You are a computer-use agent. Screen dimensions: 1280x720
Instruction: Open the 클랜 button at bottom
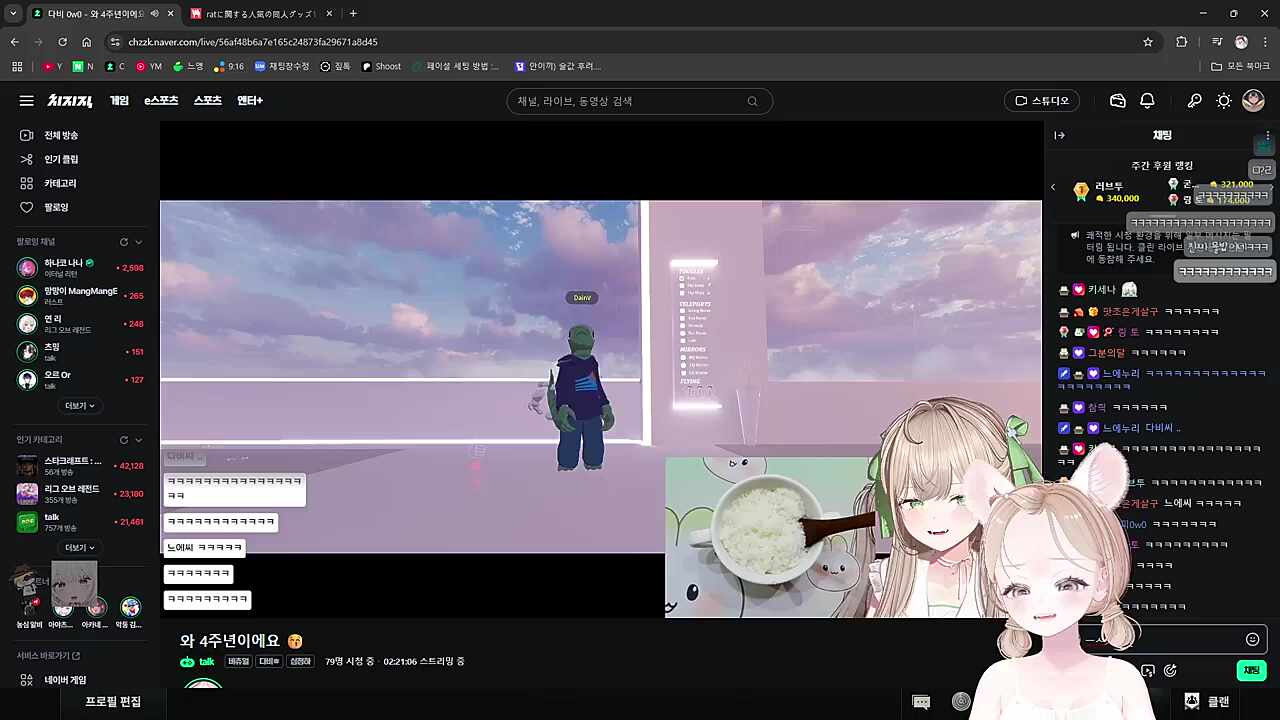1207,702
